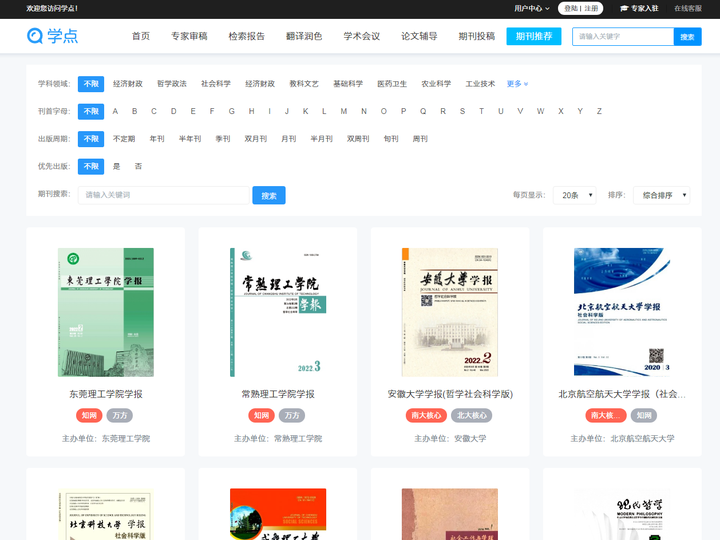The image size is (720, 540).
Task: Click the 专家入驻 graduation cap icon
Action: 624,8
